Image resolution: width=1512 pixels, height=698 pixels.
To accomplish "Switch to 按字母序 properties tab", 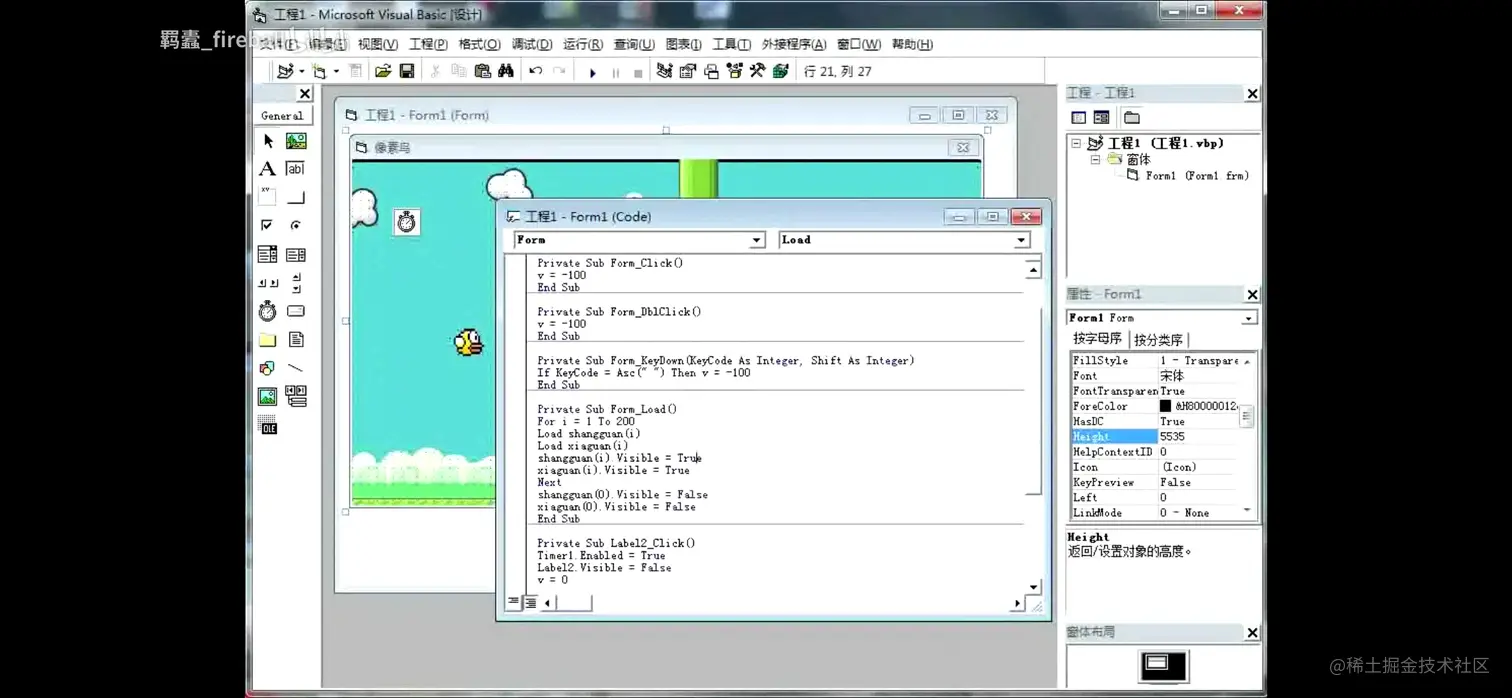I will [x=1097, y=339].
